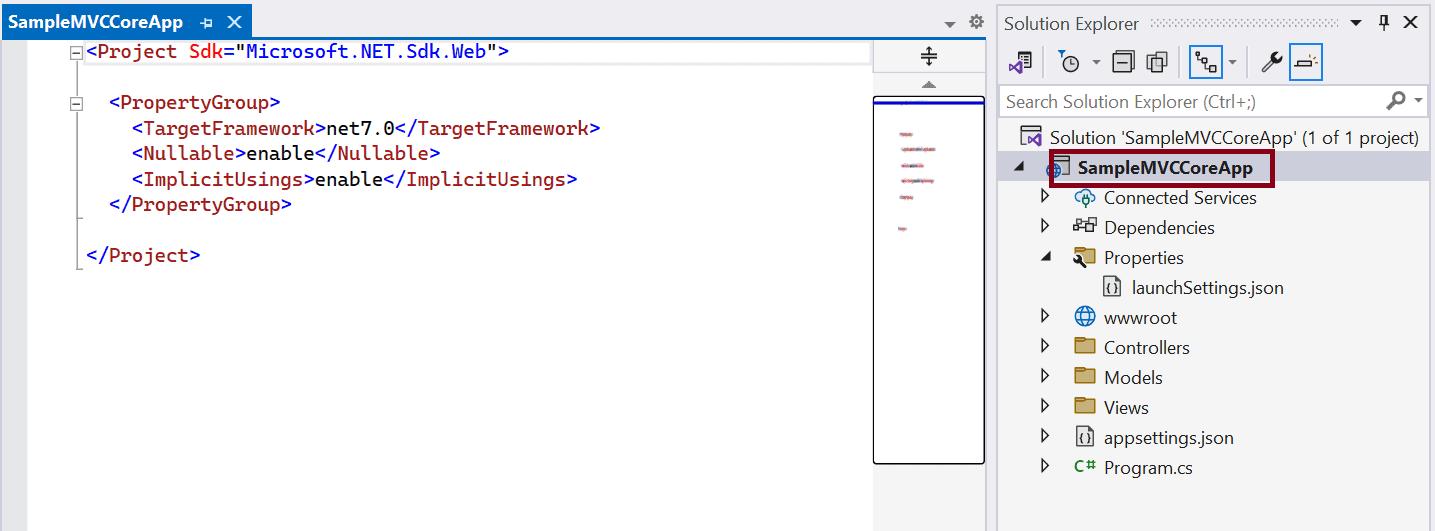This screenshot has width=1435, height=531.
Task: Select Dependencies item
Action: click(x=1159, y=228)
